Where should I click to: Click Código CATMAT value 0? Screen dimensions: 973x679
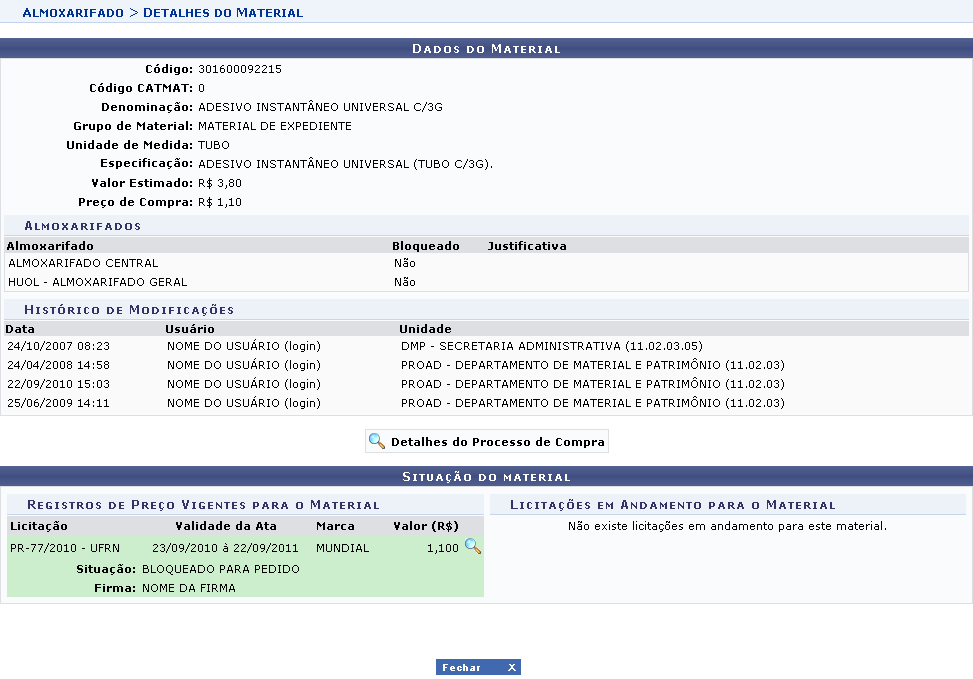pyautogui.click(x=201, y=88)
